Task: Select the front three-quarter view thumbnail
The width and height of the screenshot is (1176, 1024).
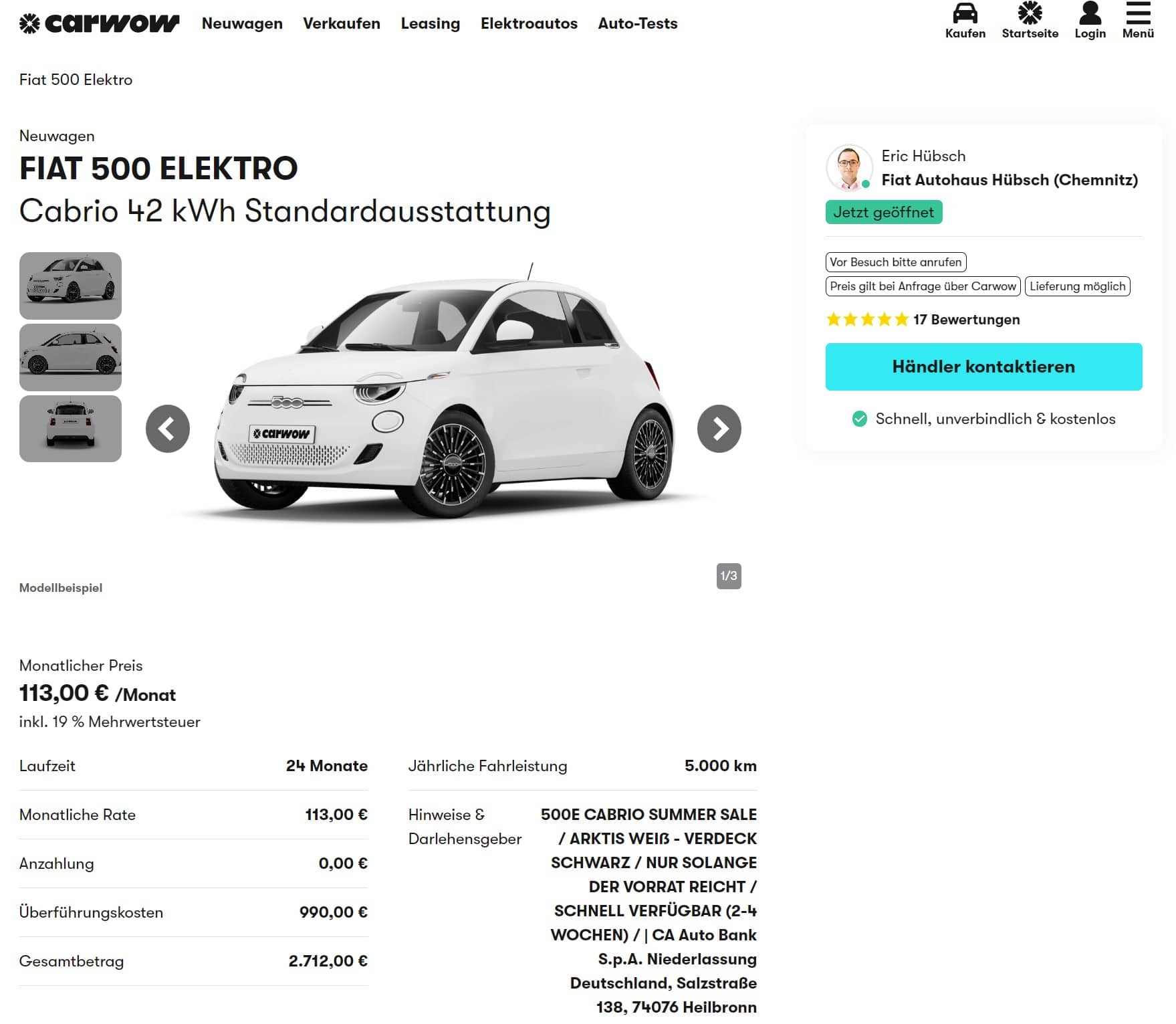Action: point(70,286)
